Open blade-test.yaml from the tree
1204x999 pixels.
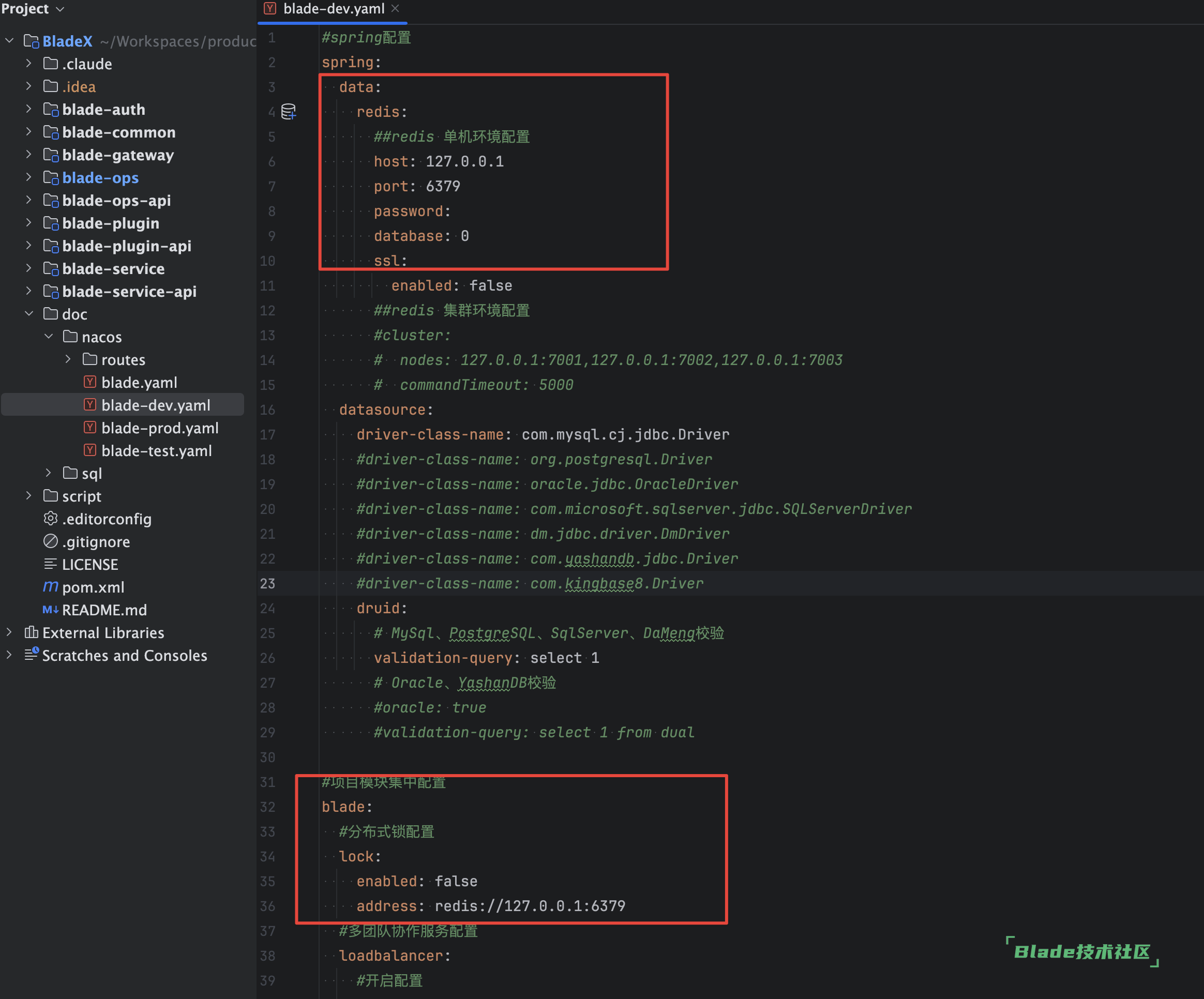(157, 451)
